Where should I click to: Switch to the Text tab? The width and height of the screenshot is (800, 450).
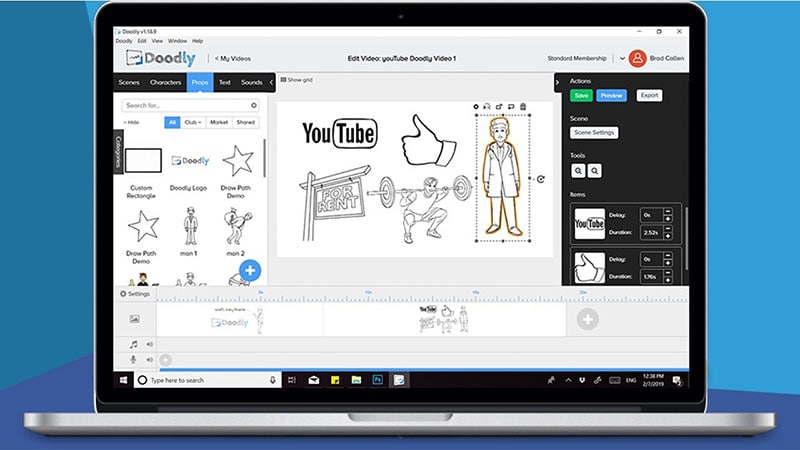tap(225, 82)
